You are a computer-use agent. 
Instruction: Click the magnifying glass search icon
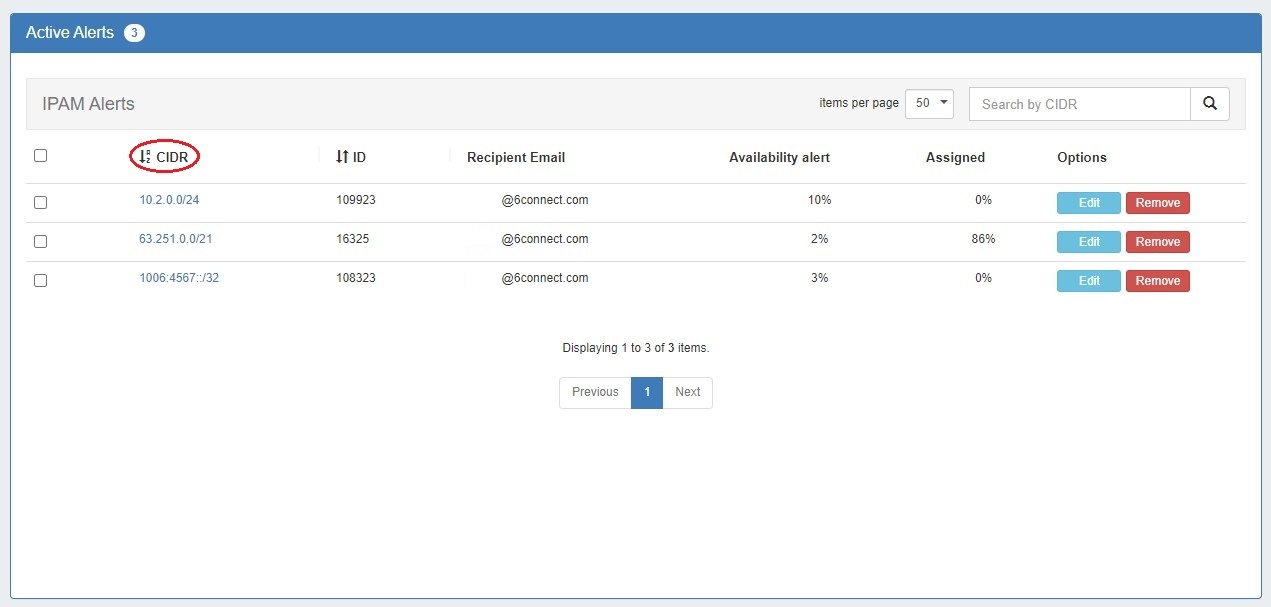pyautogui.click(x=1209, y=104)
